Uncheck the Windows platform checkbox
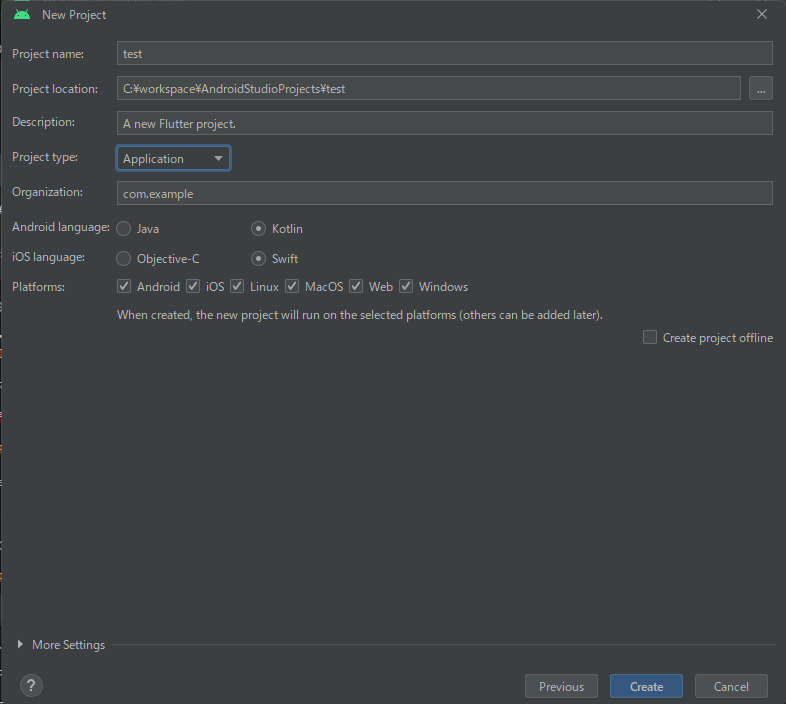Screen dimensions: 786x704 [406, 286]
